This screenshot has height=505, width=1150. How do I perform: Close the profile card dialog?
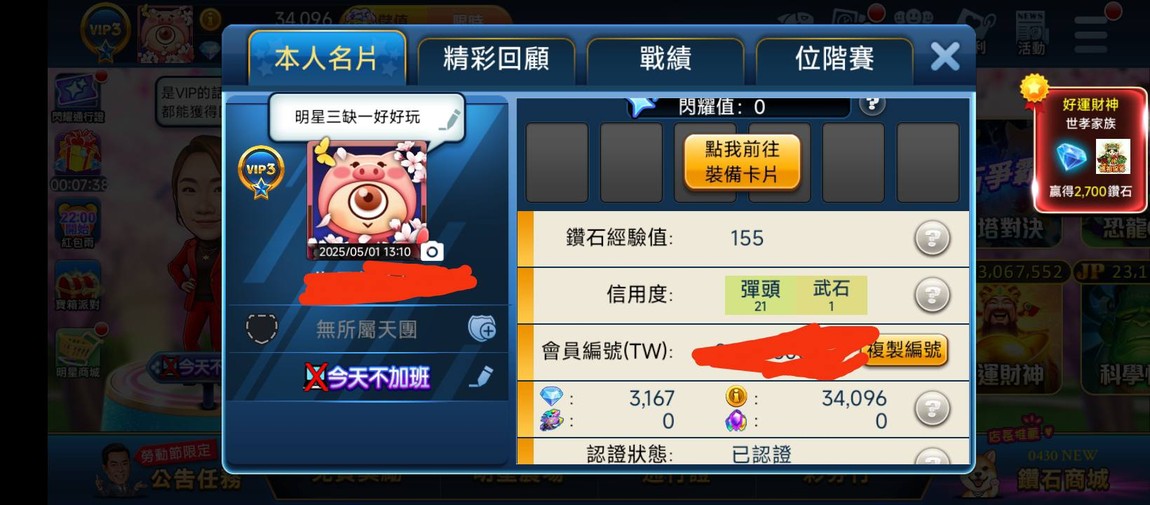(x=945, y=56)
